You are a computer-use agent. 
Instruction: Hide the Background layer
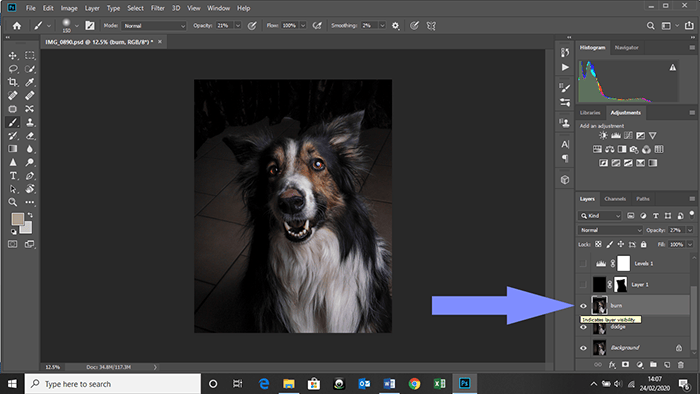point(583,348)
